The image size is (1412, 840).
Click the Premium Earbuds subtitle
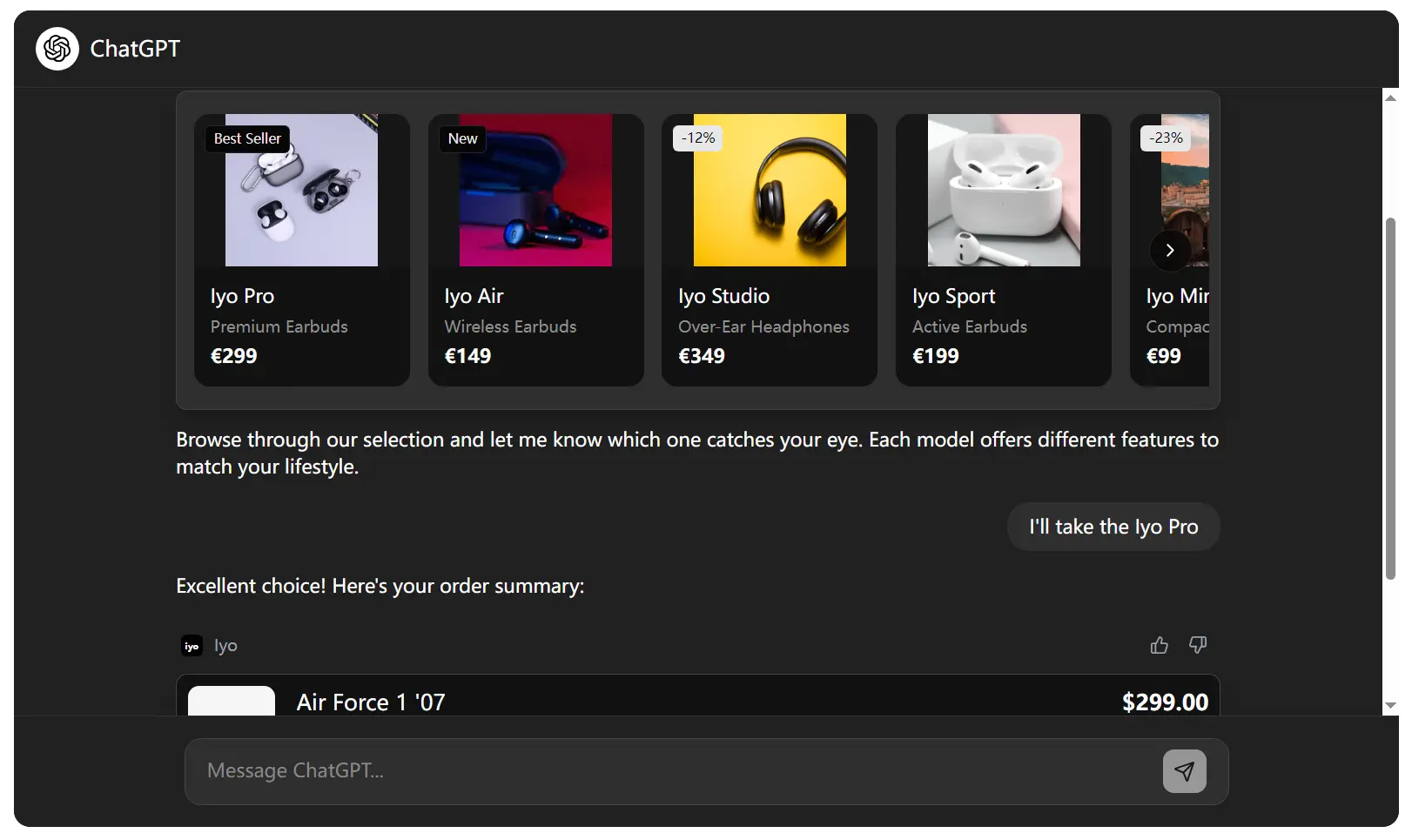[x=279, y=326]
